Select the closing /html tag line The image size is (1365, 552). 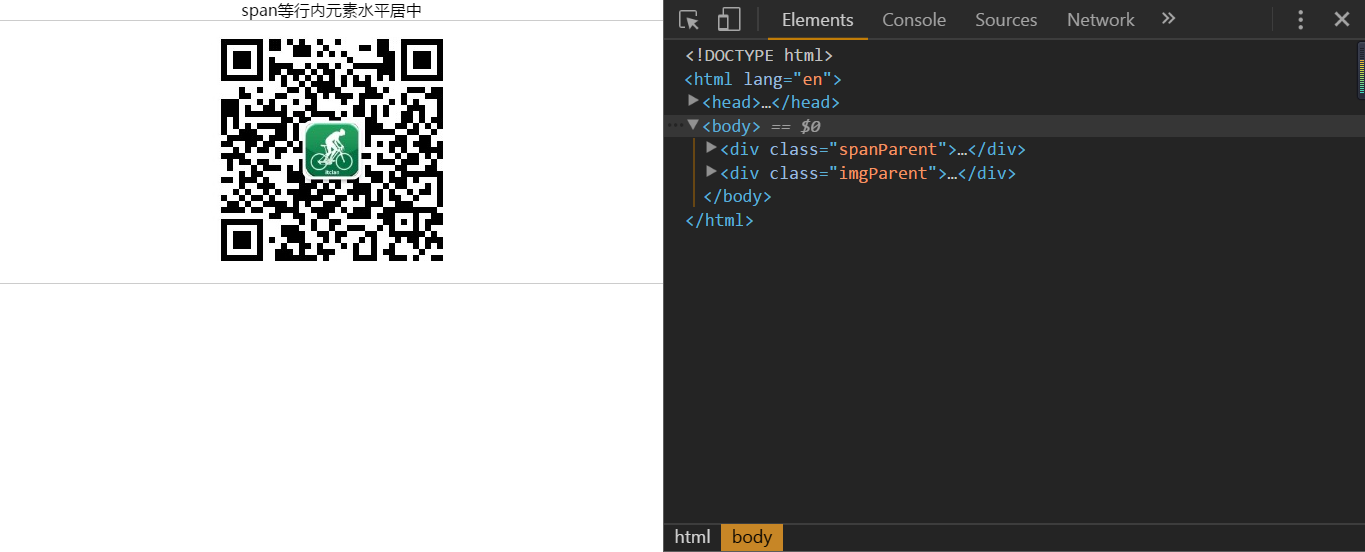tap(719, 220)
